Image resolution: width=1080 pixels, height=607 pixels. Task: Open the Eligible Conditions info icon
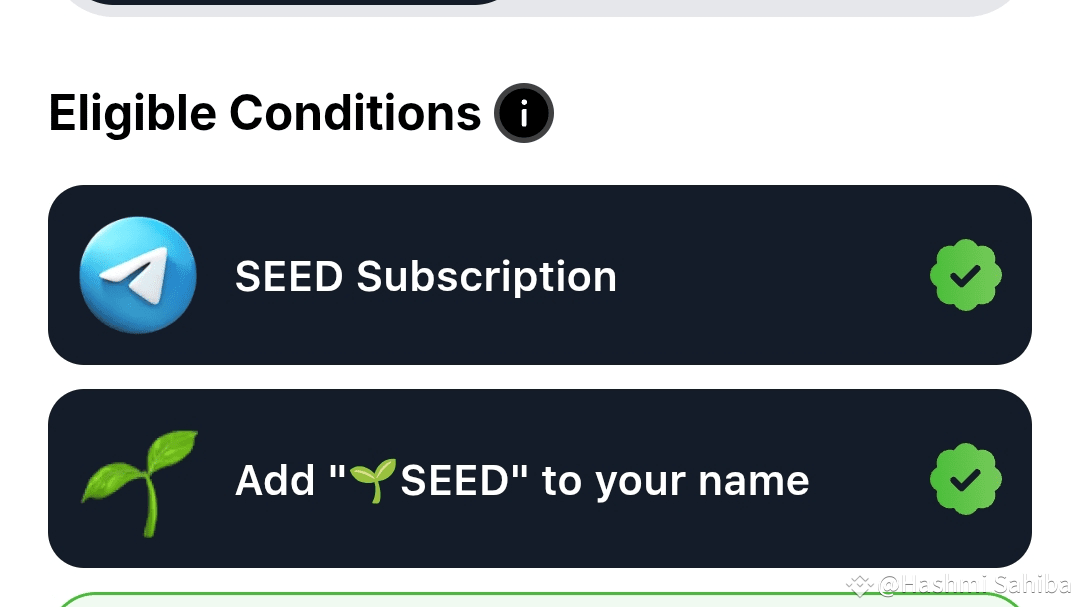pos(524,113)
